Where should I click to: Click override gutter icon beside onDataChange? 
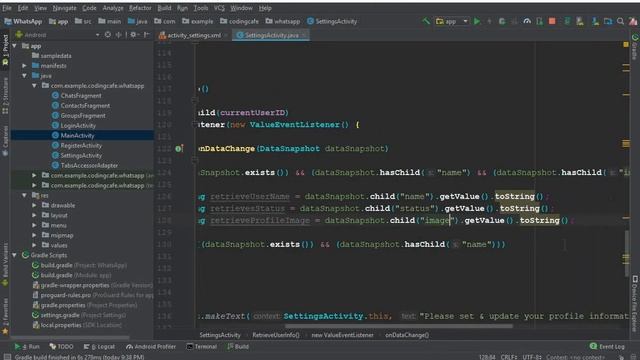click(x=178, y=149)
